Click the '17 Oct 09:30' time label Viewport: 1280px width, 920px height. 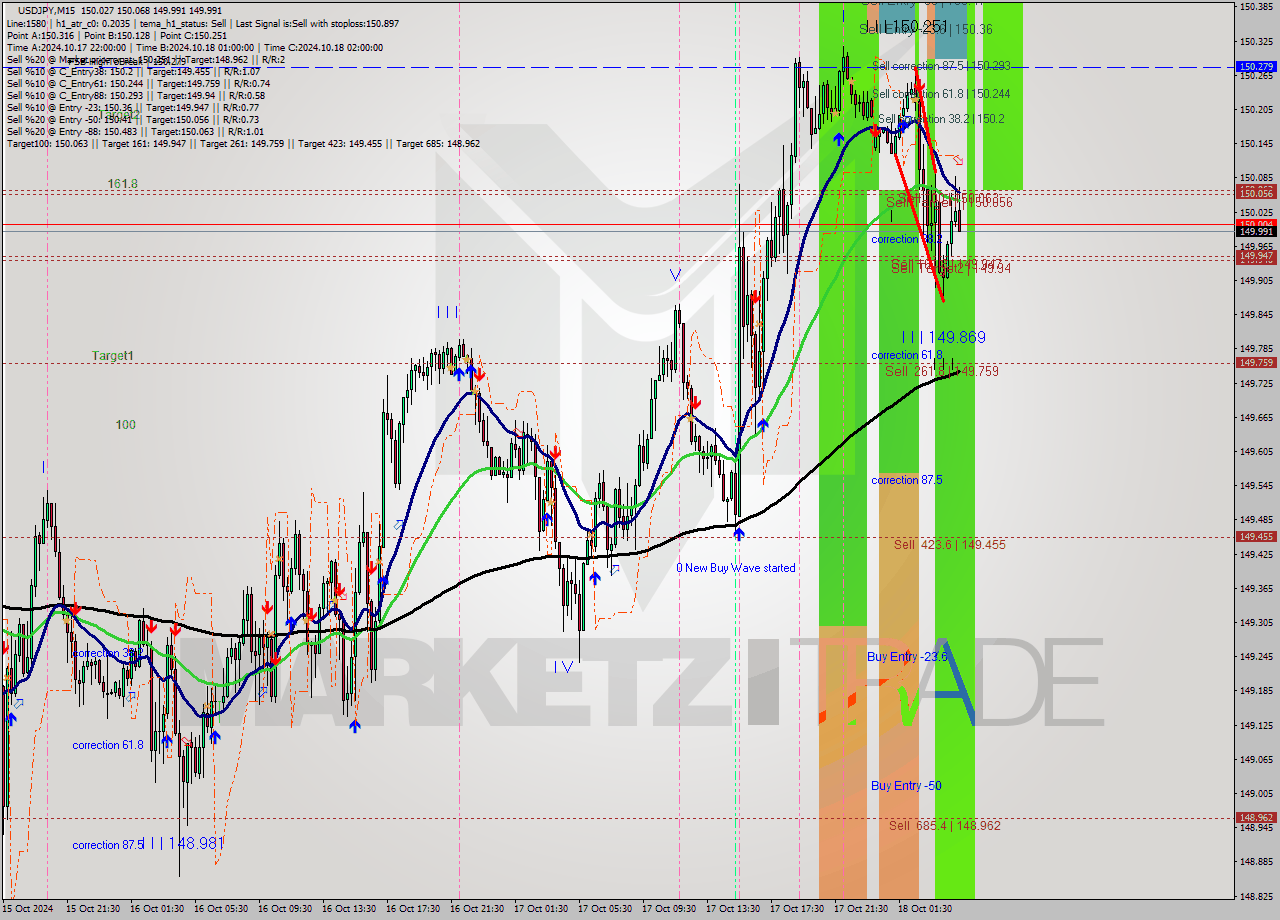pyautogui.click(x=669, y=909)
